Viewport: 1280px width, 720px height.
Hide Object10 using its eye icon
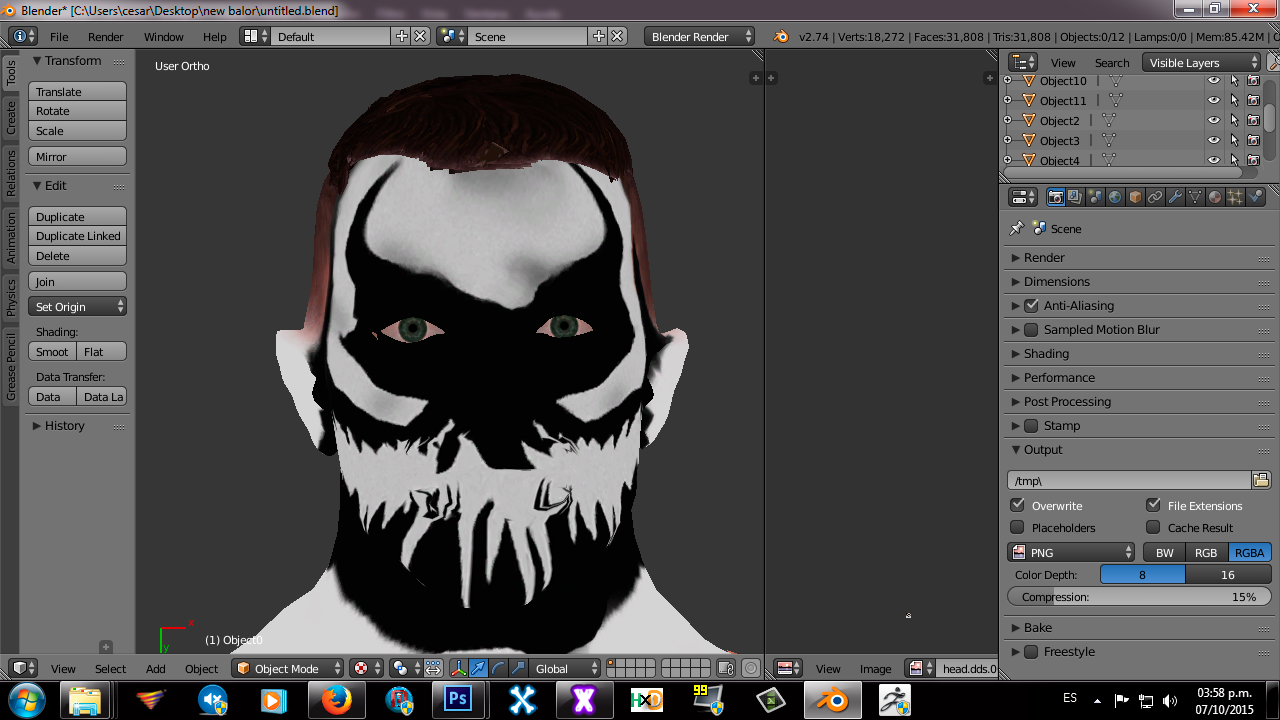(1214, 81)
